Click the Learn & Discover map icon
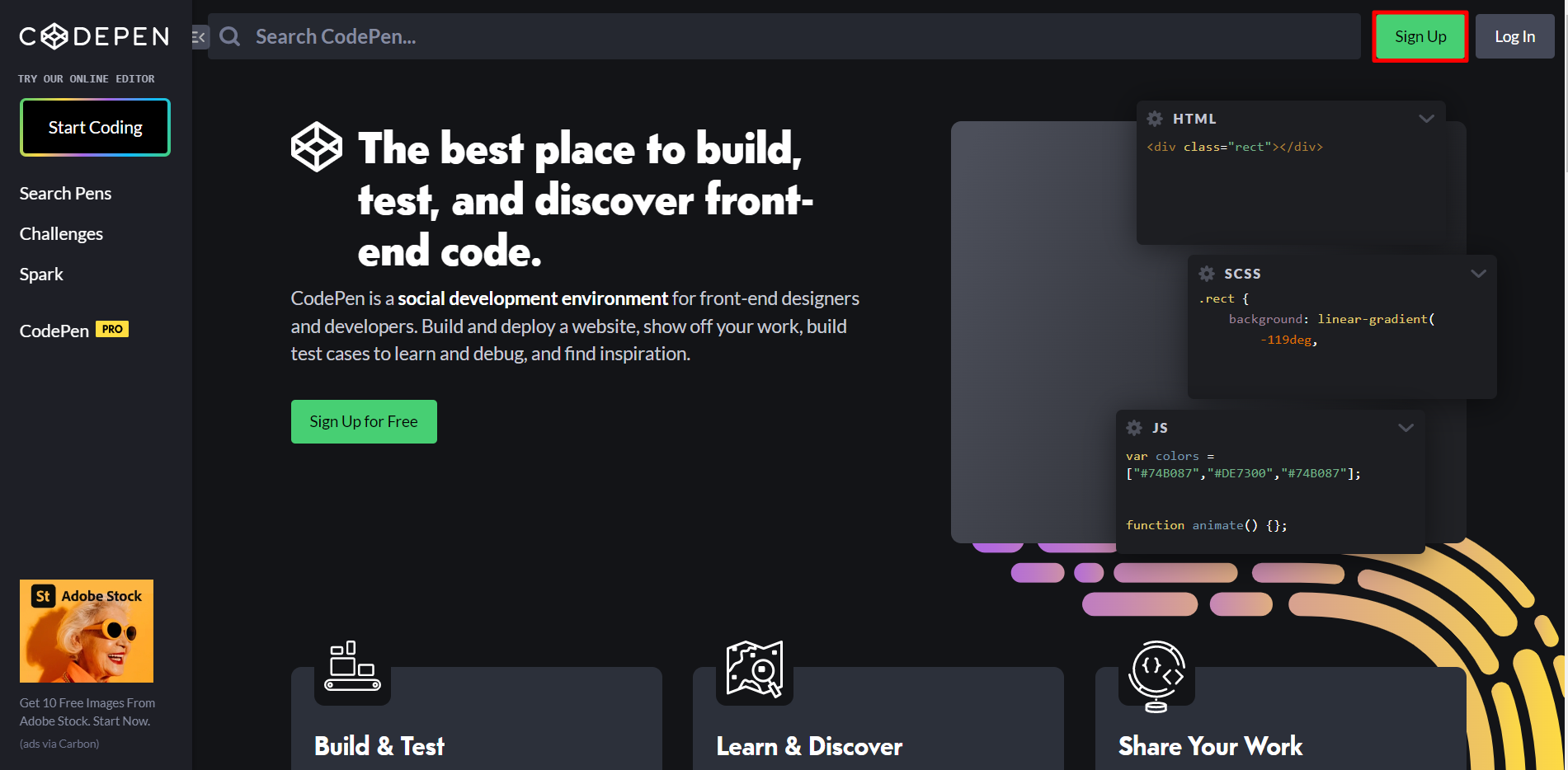This screenshot has width=1568, height=770. point(755,669)
